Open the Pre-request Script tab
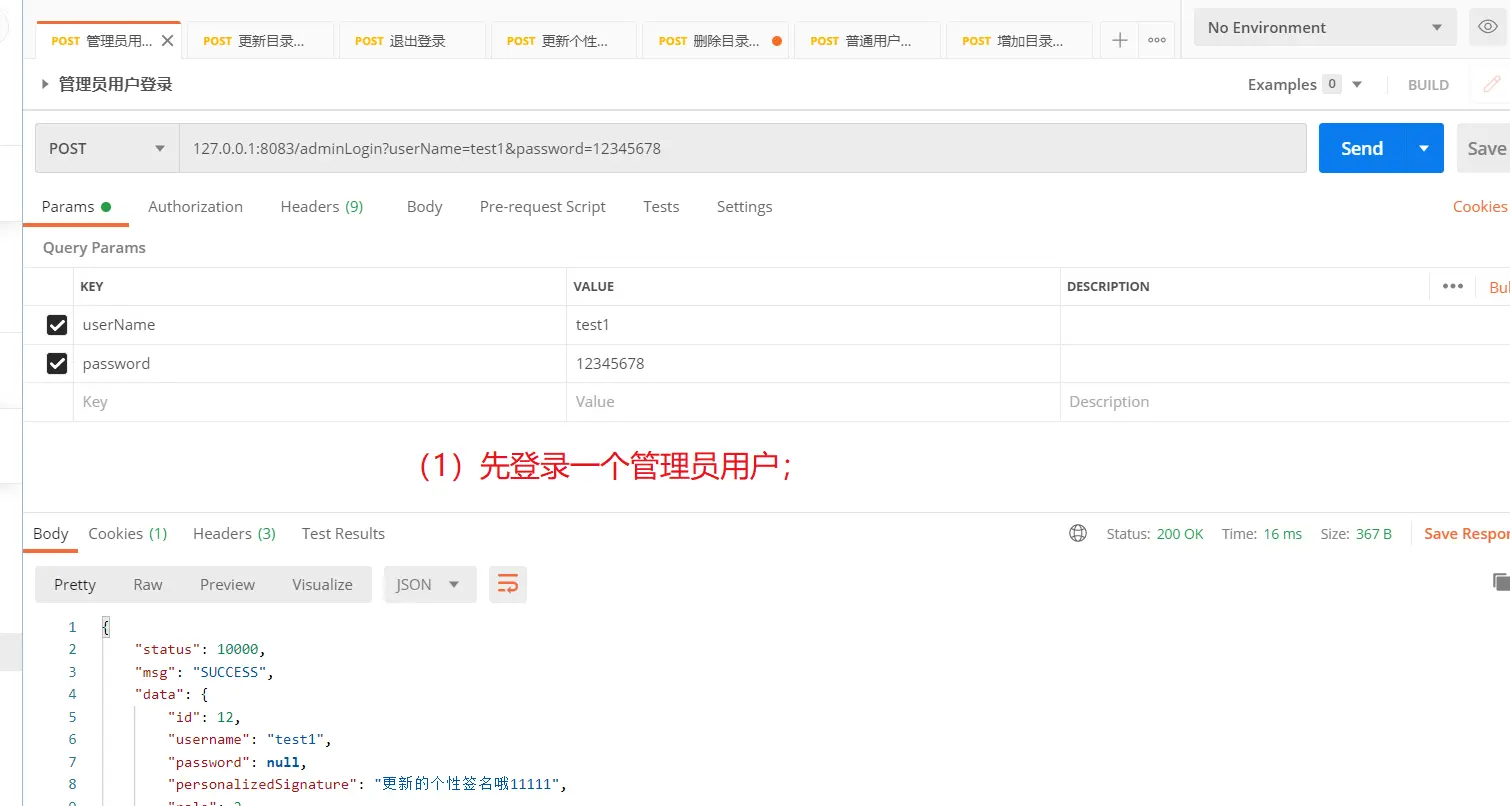The width and height of the screenshot is (1510, 806). pos(543,207)
